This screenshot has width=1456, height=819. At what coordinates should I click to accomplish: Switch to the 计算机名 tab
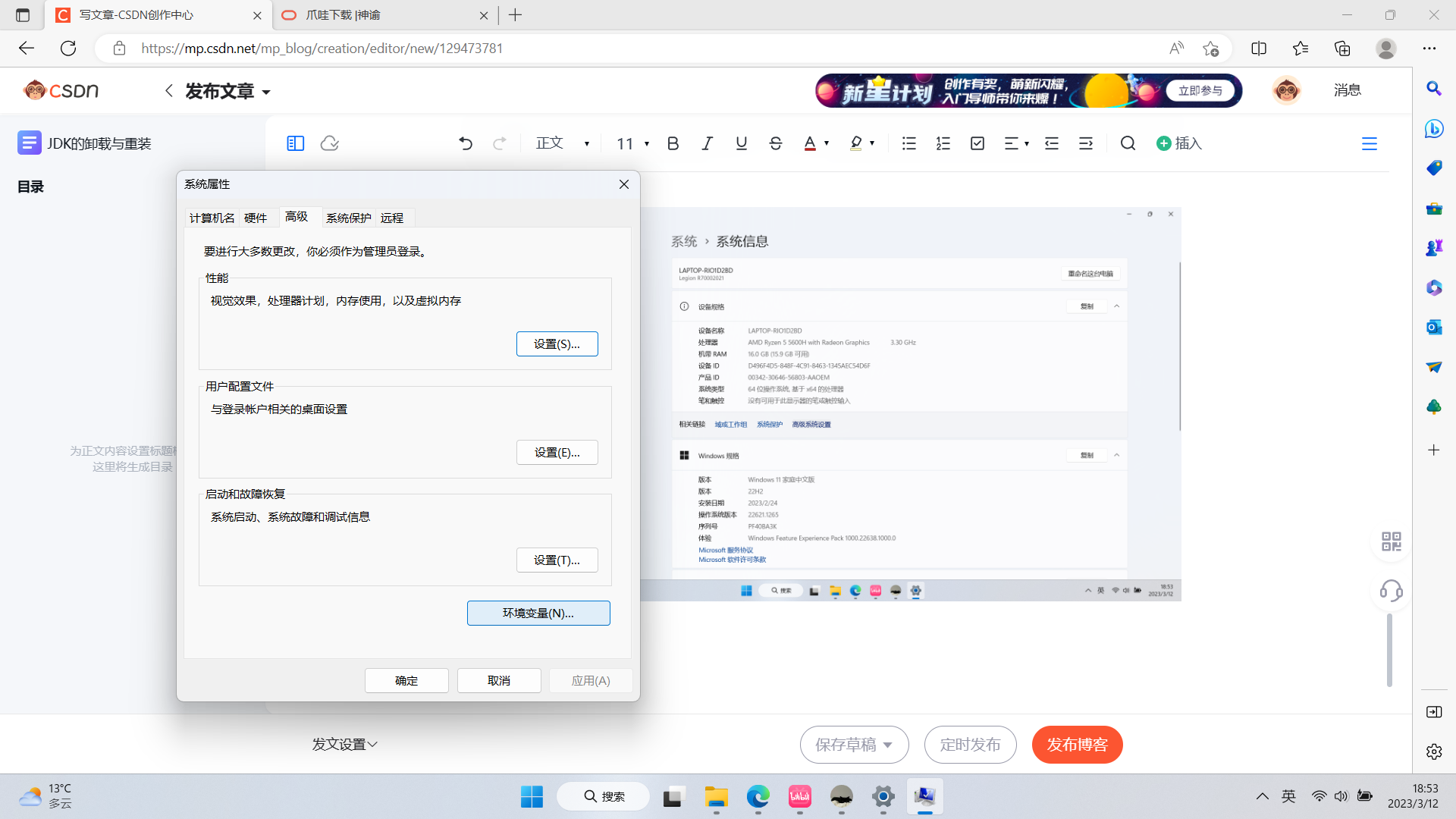coord(212,218)
